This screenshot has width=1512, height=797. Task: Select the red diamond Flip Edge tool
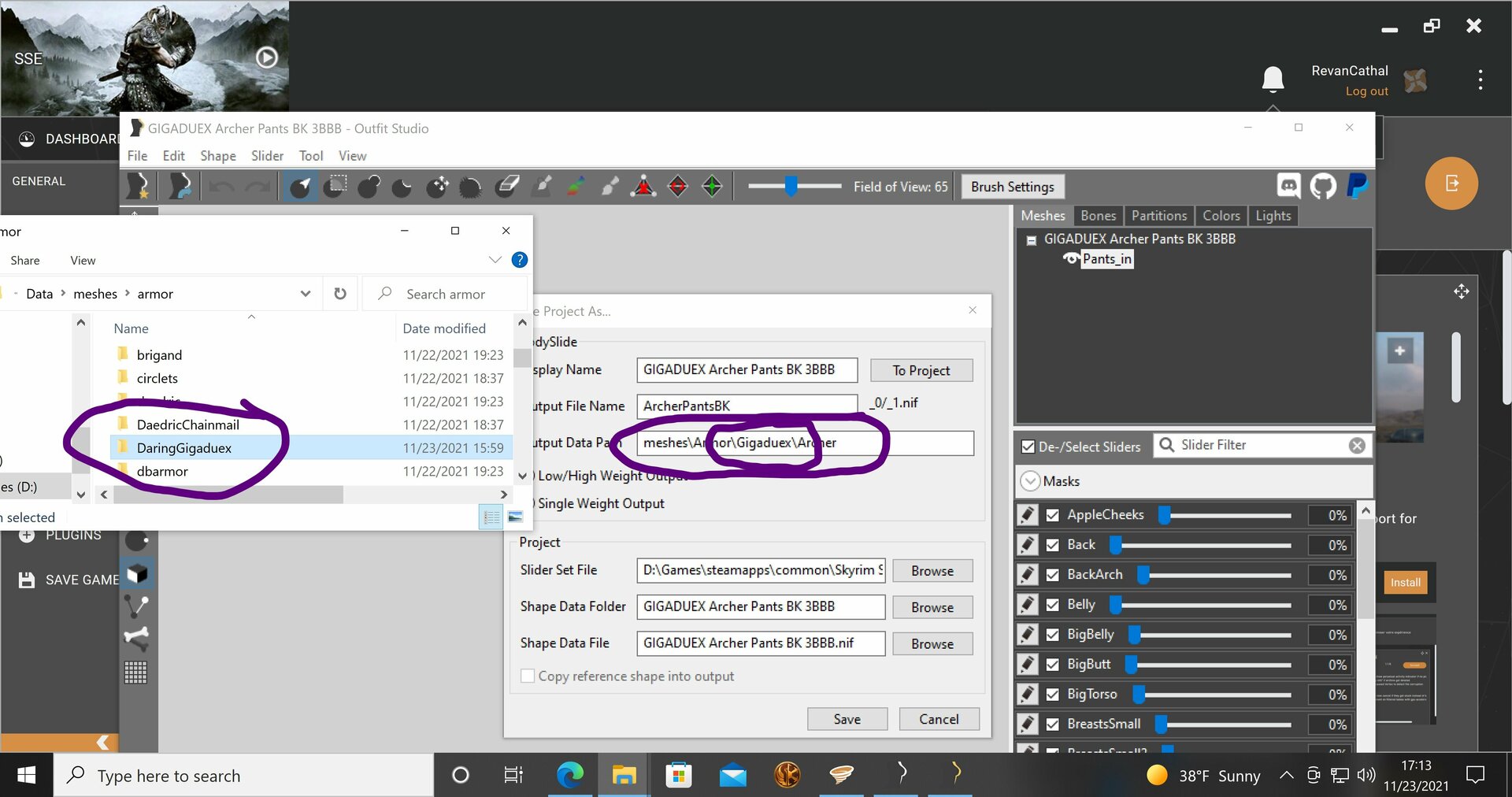[x=678, y=187]
